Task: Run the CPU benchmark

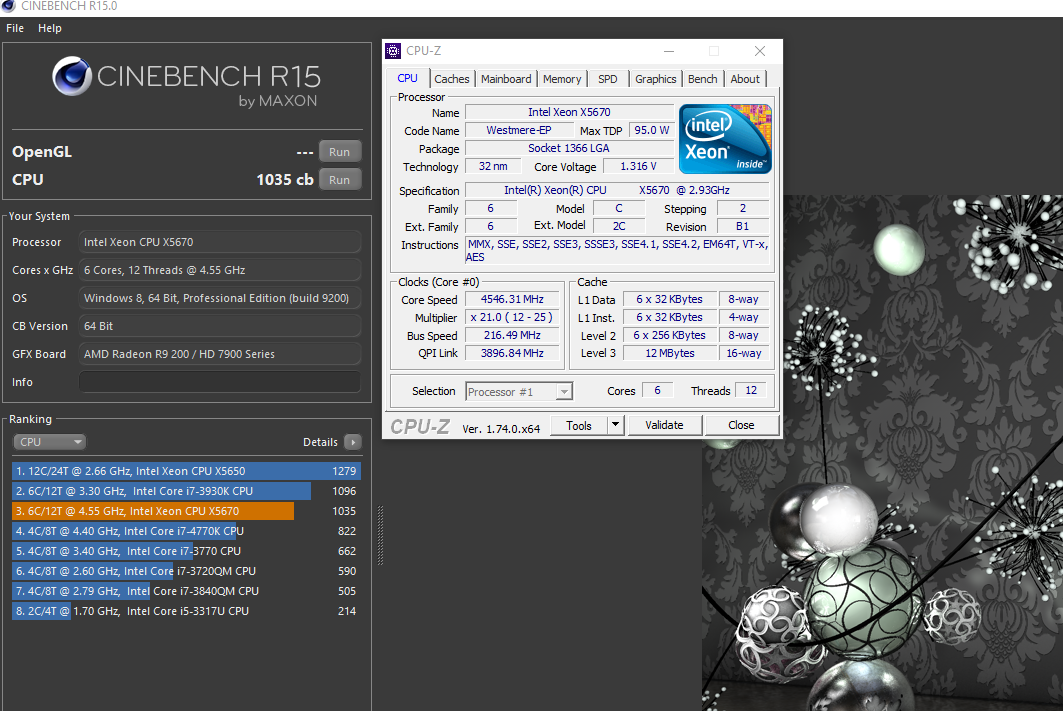Action: click(x=340, y=180)
